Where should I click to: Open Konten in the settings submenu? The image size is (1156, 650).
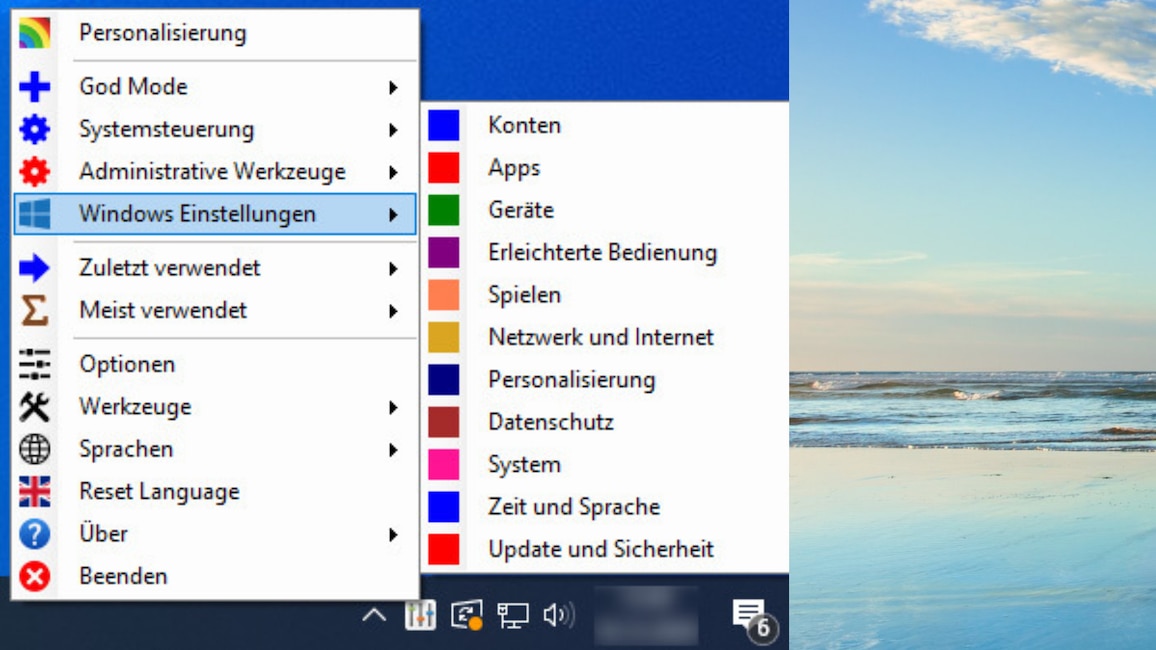point(605,125)
